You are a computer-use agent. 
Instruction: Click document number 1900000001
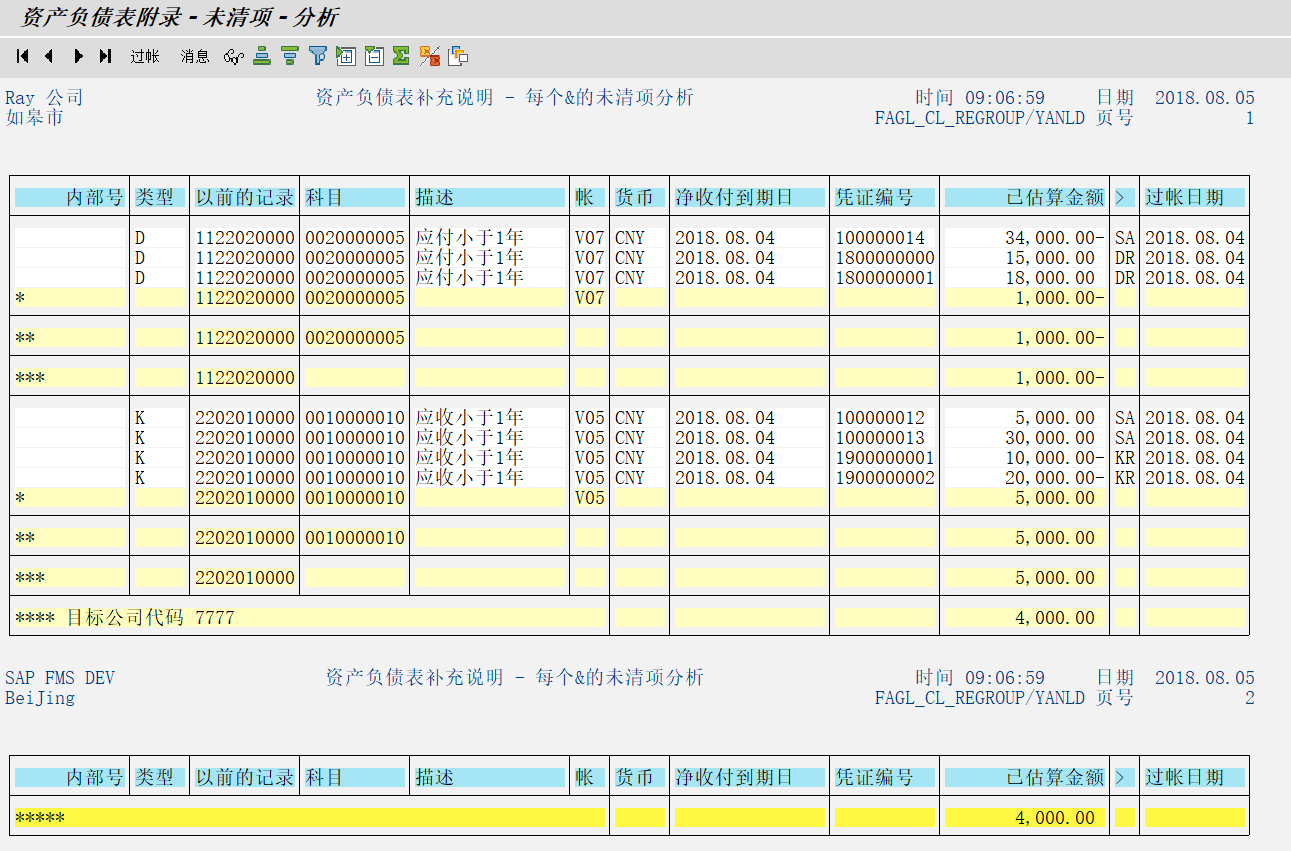885,458
